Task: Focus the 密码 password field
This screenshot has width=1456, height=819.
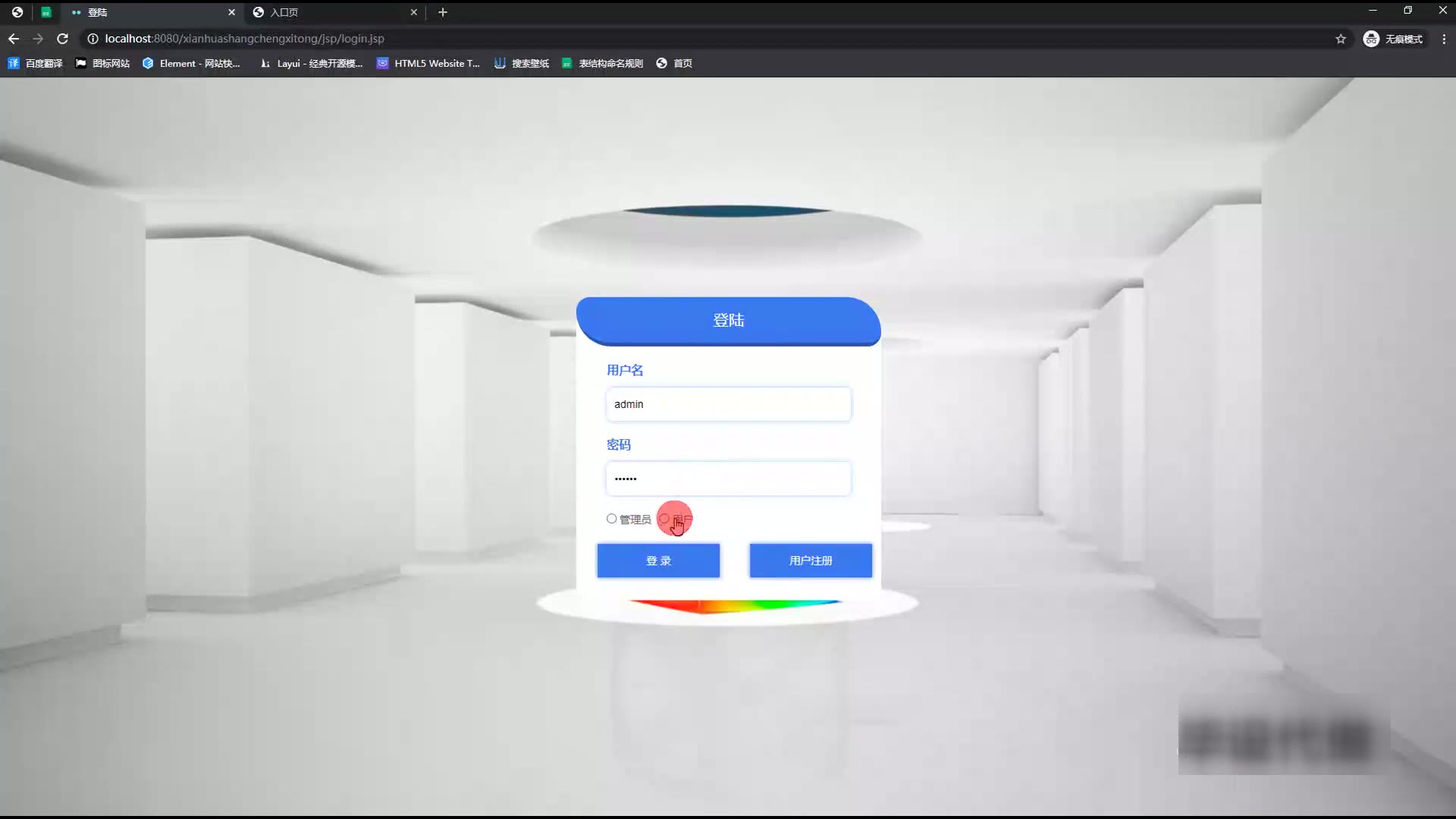Action: click(728, 479)
